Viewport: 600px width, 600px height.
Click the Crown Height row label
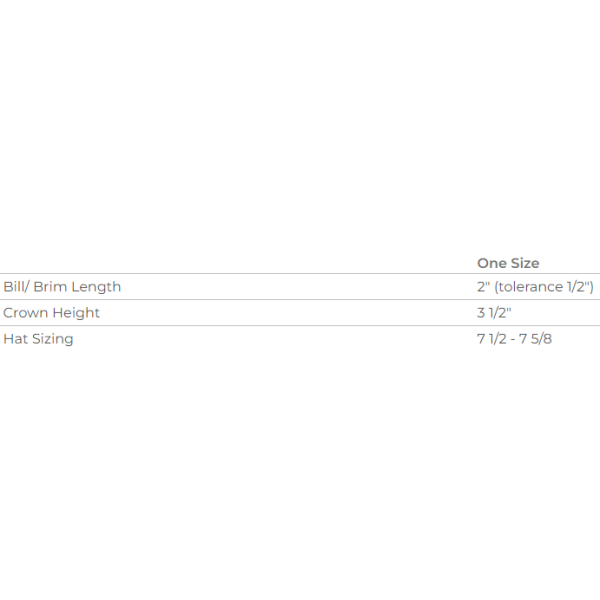(x=51, y=313)
